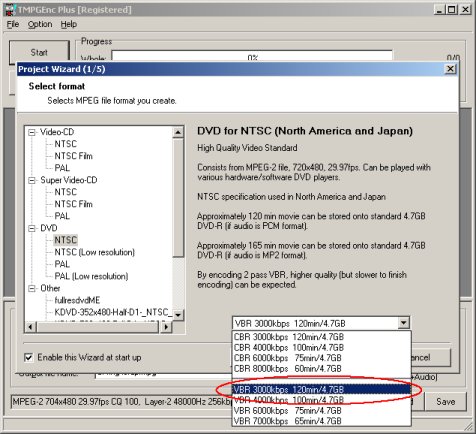Click the Cancel button in the wizard
This screenshot has height=434, width=476.
coord(431,357)
